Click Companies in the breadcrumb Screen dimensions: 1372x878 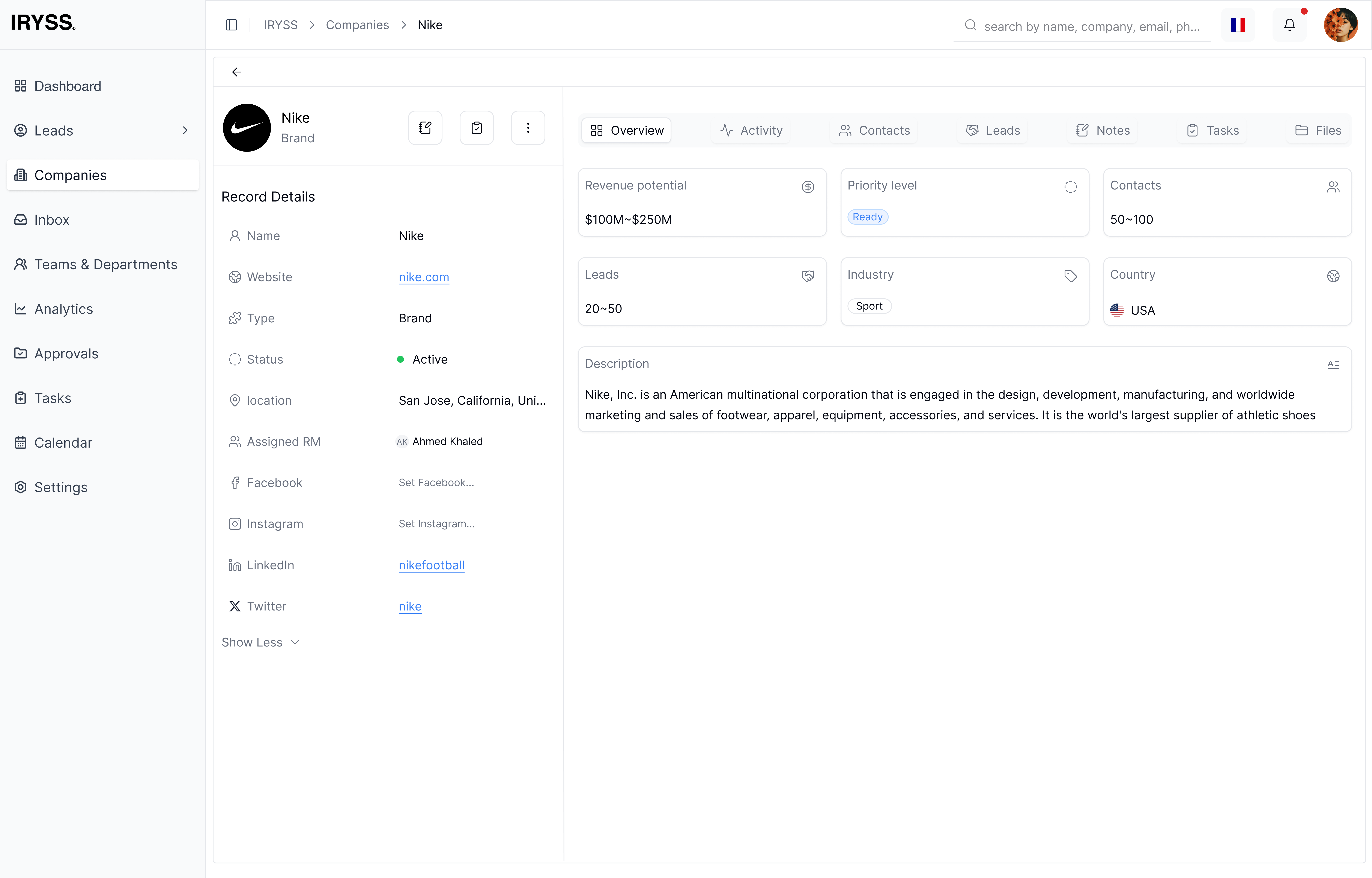click(357, 25)
